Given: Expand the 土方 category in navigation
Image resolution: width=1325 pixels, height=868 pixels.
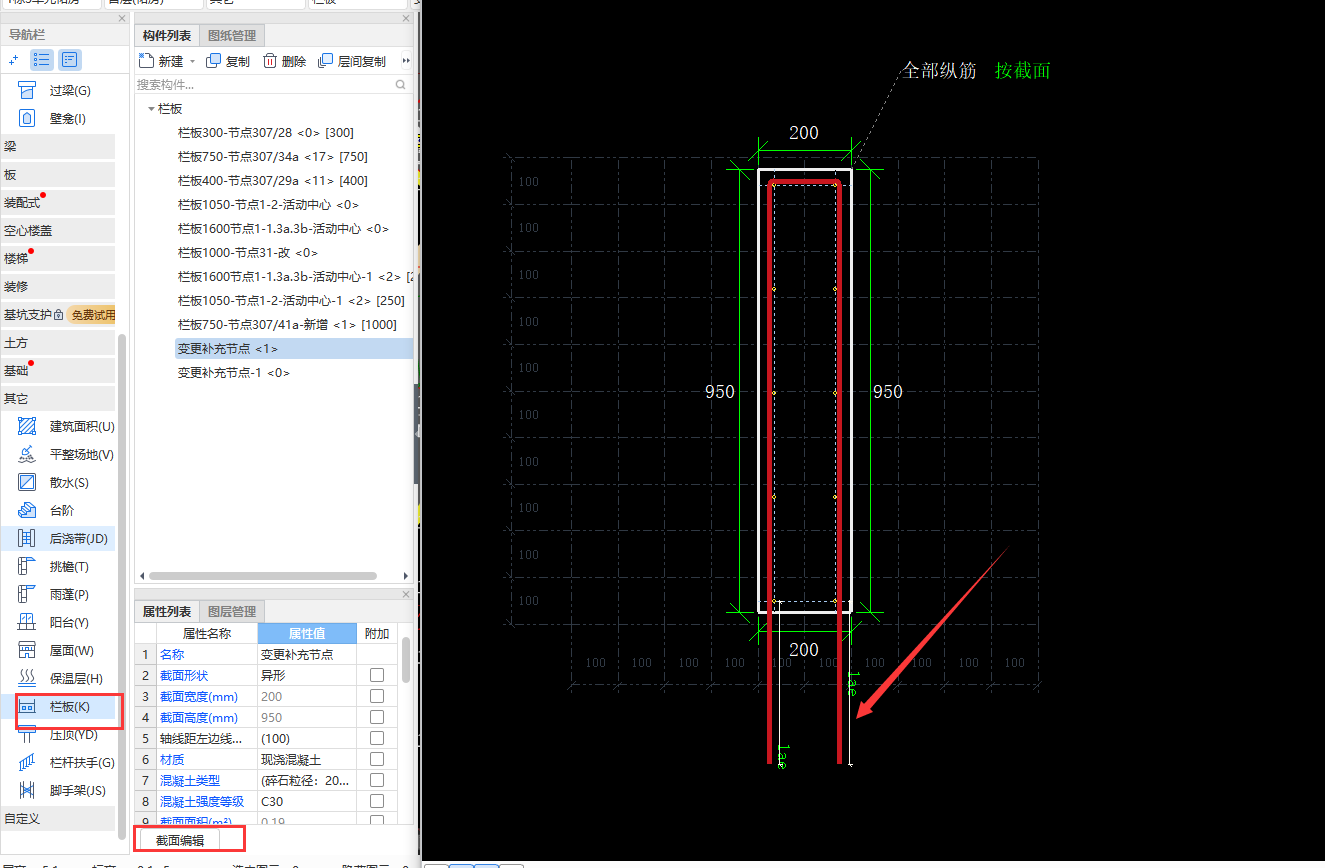Looking at the screenshot, I should 58,343.
